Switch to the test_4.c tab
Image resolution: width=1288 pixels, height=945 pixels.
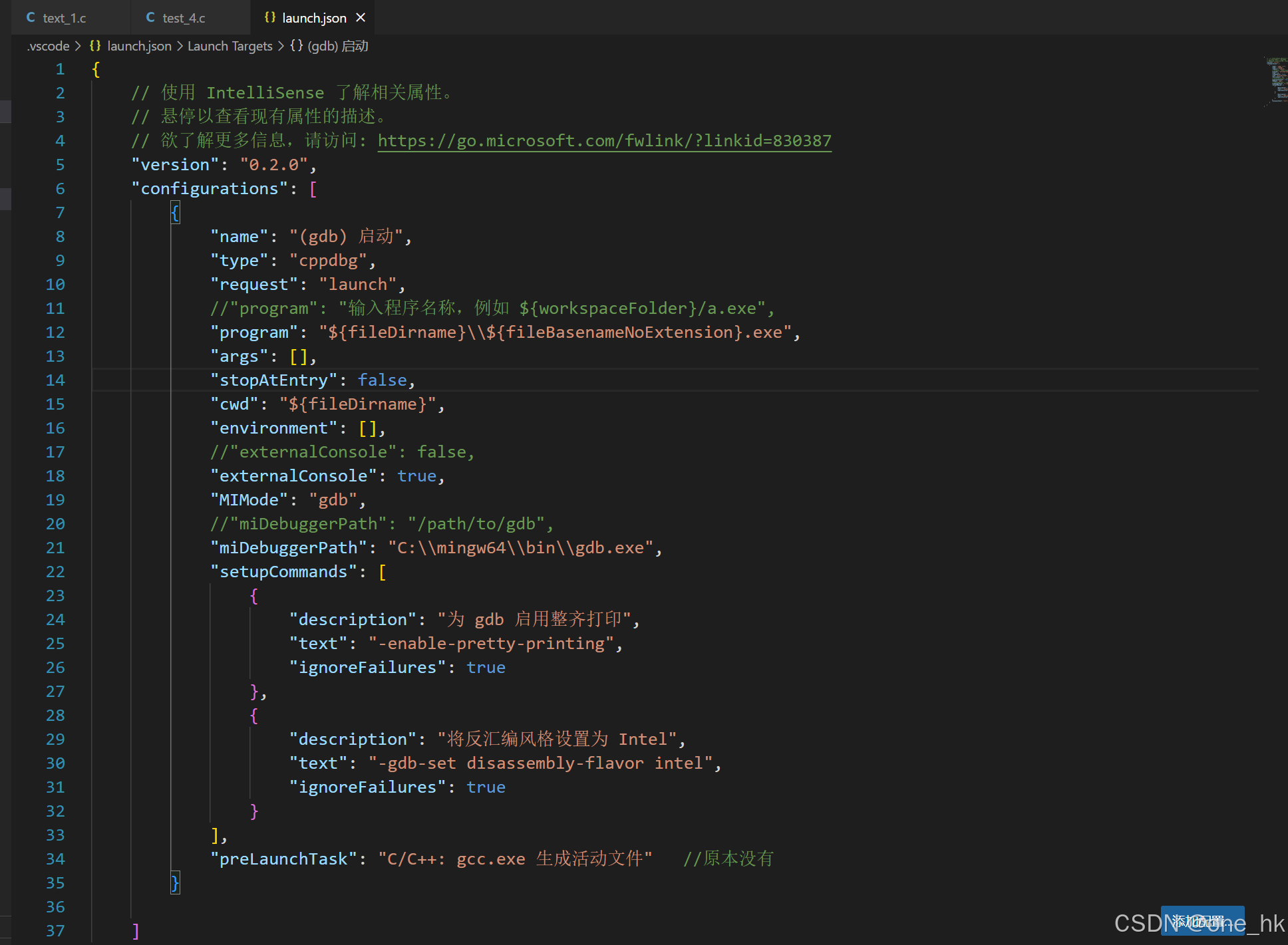(184, 18)
